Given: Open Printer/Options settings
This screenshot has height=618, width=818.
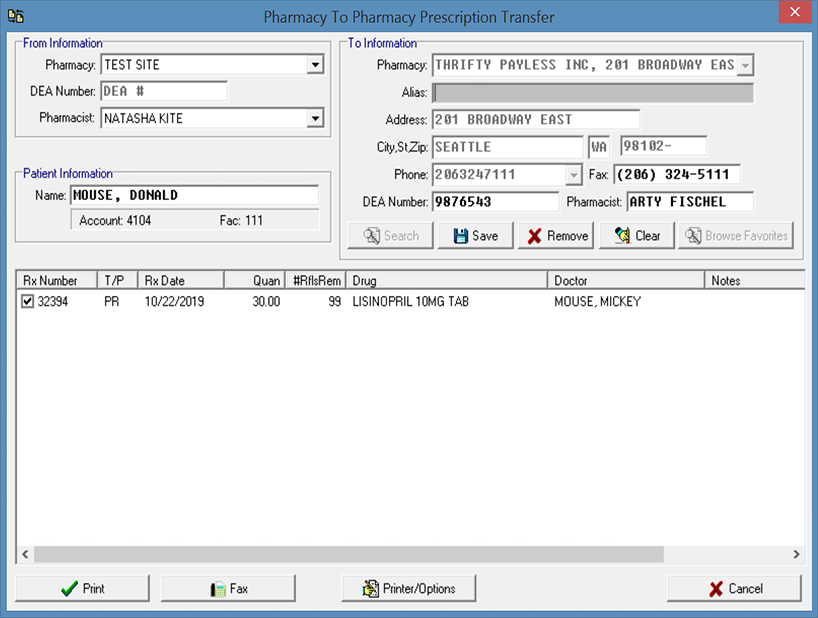Looking at the screenshot, I should [x=408, y=588].
